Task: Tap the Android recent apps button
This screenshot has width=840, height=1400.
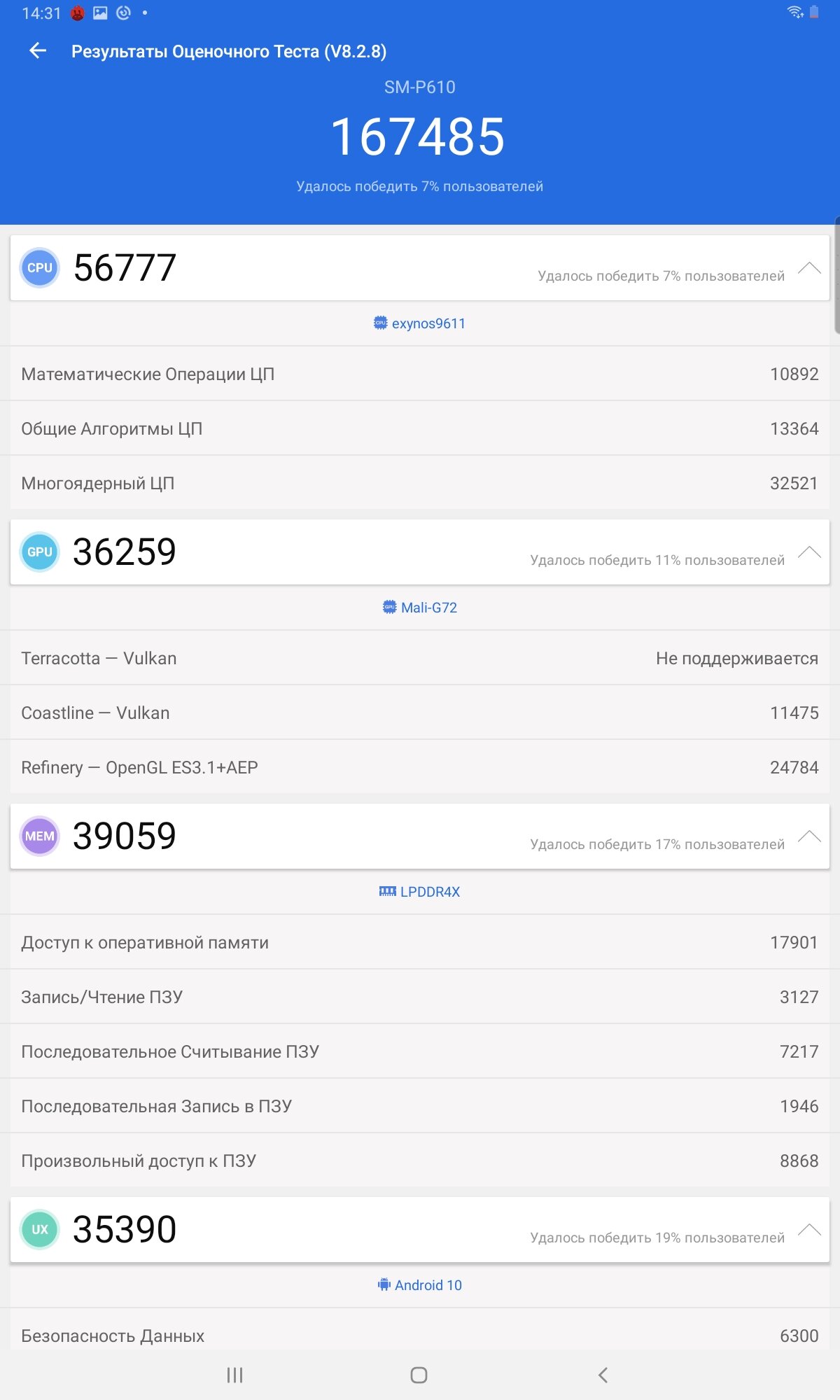Action: point(234,1375)
